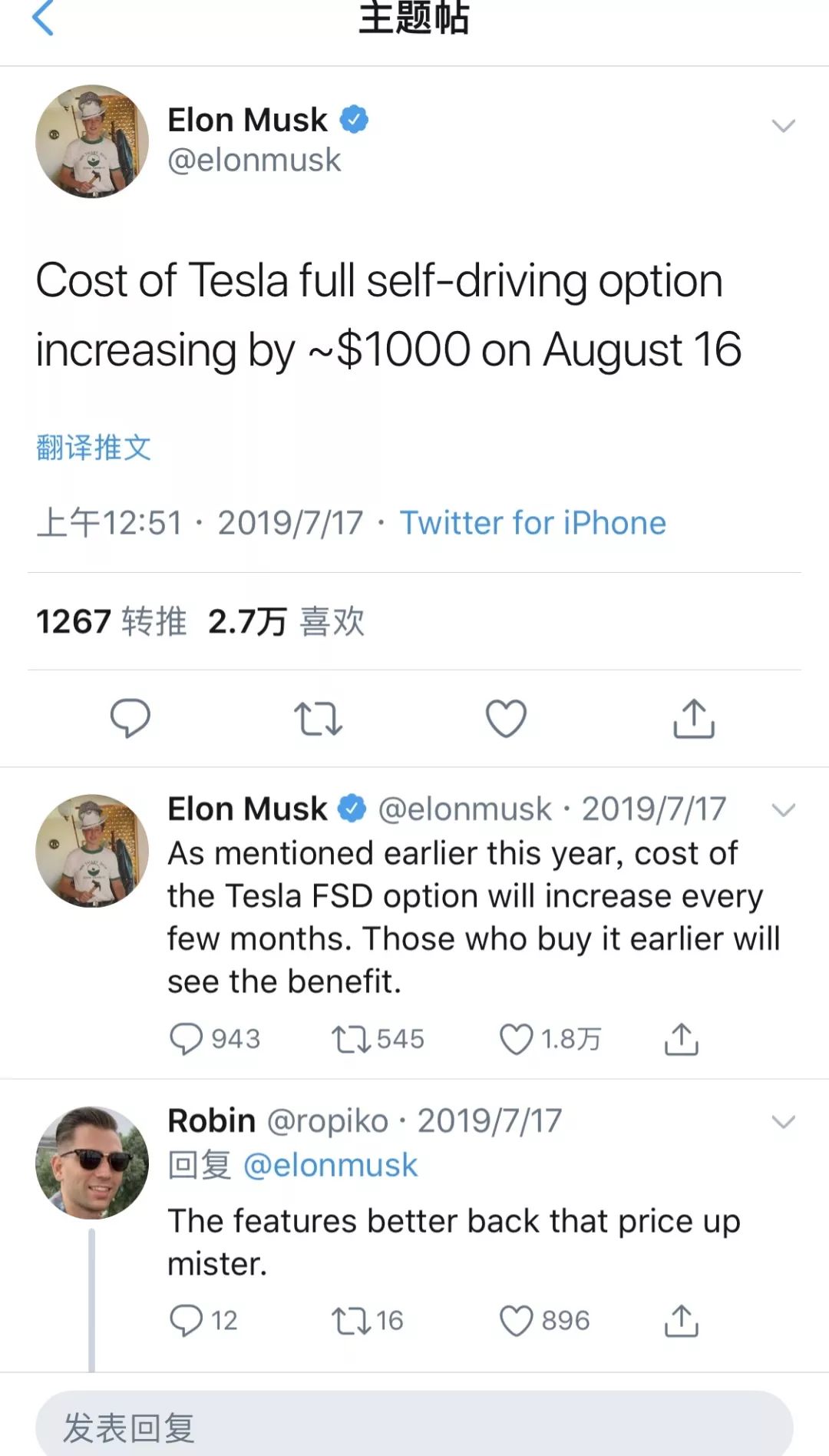Share the FSD option follow-up tweet

coord(681,1039)
